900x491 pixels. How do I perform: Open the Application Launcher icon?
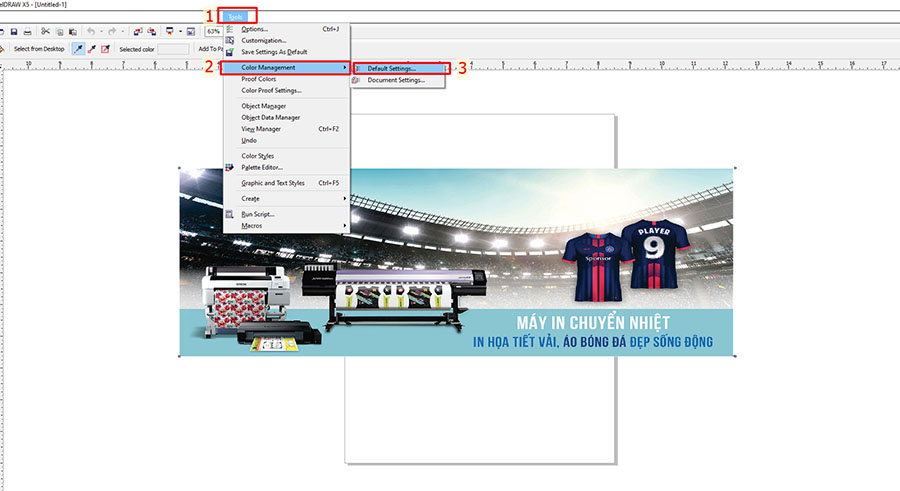(169, 32)
